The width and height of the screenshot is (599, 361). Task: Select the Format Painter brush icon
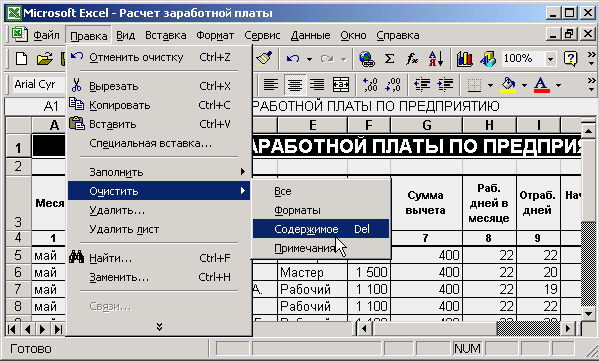pyautogui.click(x=264, y=59)
